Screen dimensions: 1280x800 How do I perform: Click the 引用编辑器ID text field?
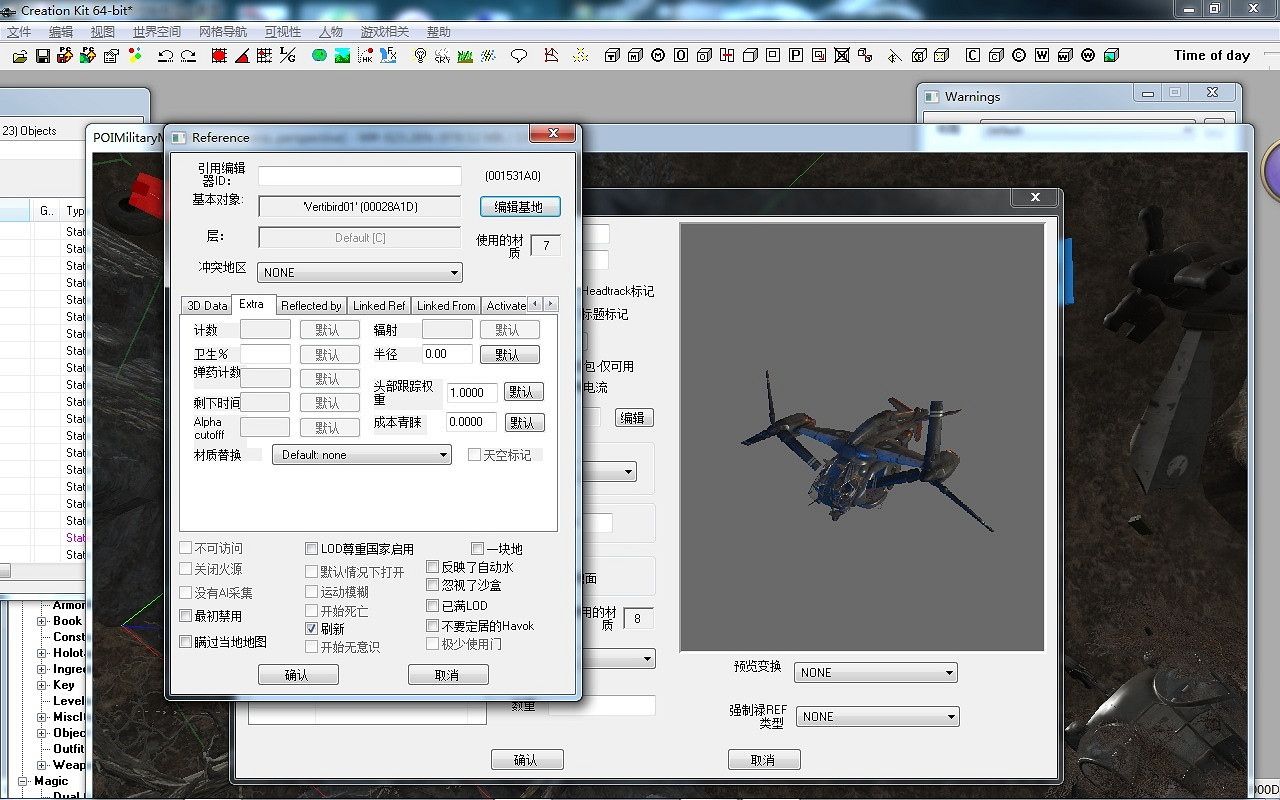click(359, 176)
